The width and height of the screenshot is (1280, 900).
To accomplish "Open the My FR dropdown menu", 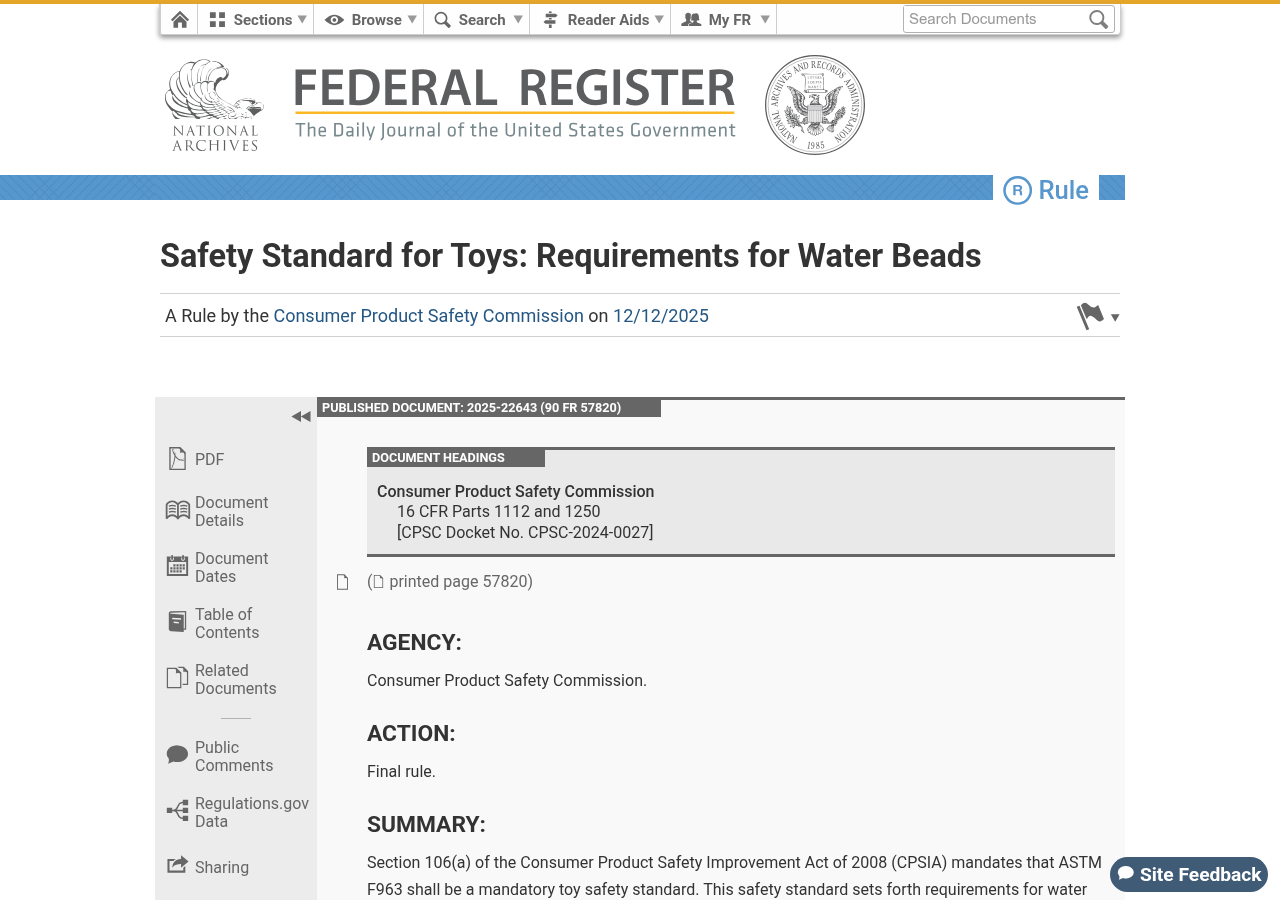I will point(724,20).
